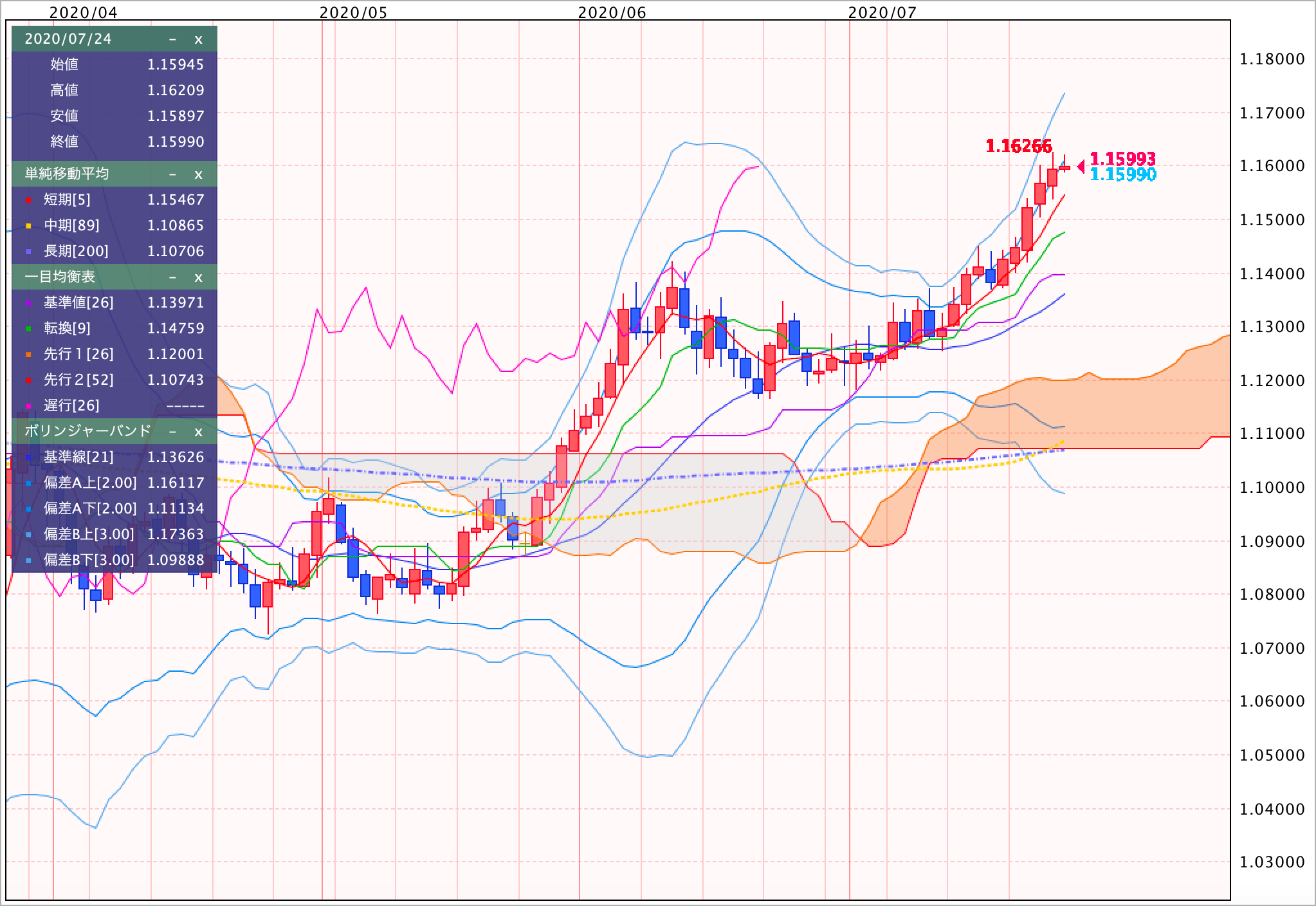Click the 1.15993 current price label
Image resolution: width=1316 pixels, height=906 pixels.
pos(1123,158)
